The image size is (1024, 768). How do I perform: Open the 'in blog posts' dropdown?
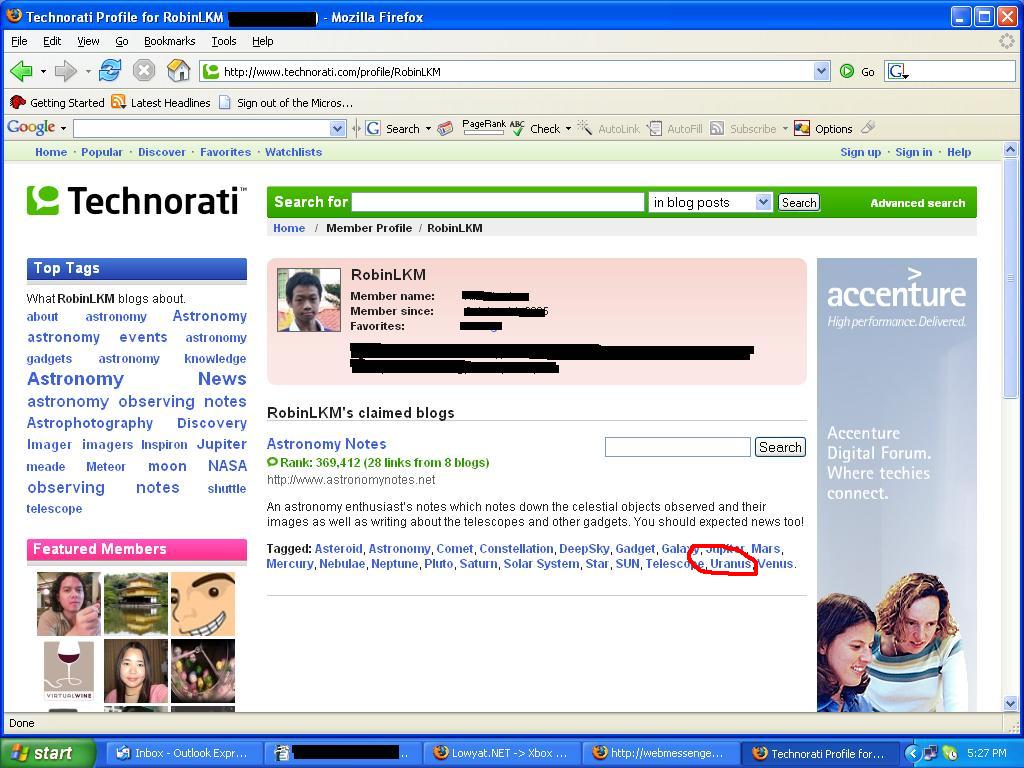[x=763, y=202]
